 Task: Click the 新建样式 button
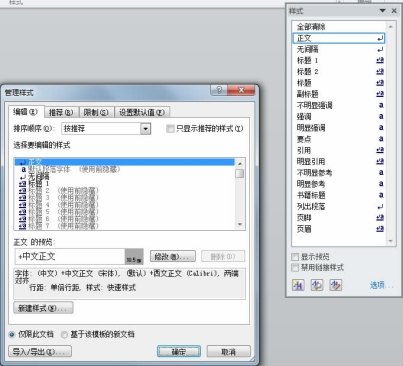point(43,308)
